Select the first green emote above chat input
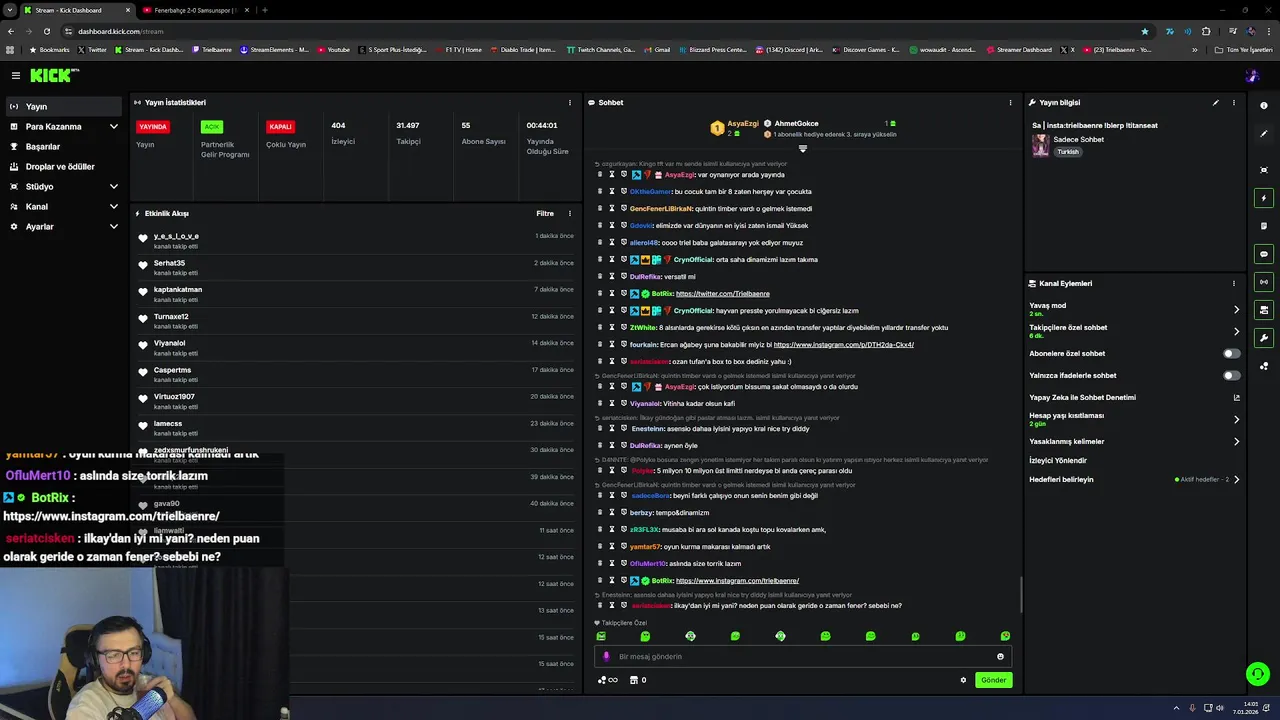The image size is (1280, 720). 601,636
